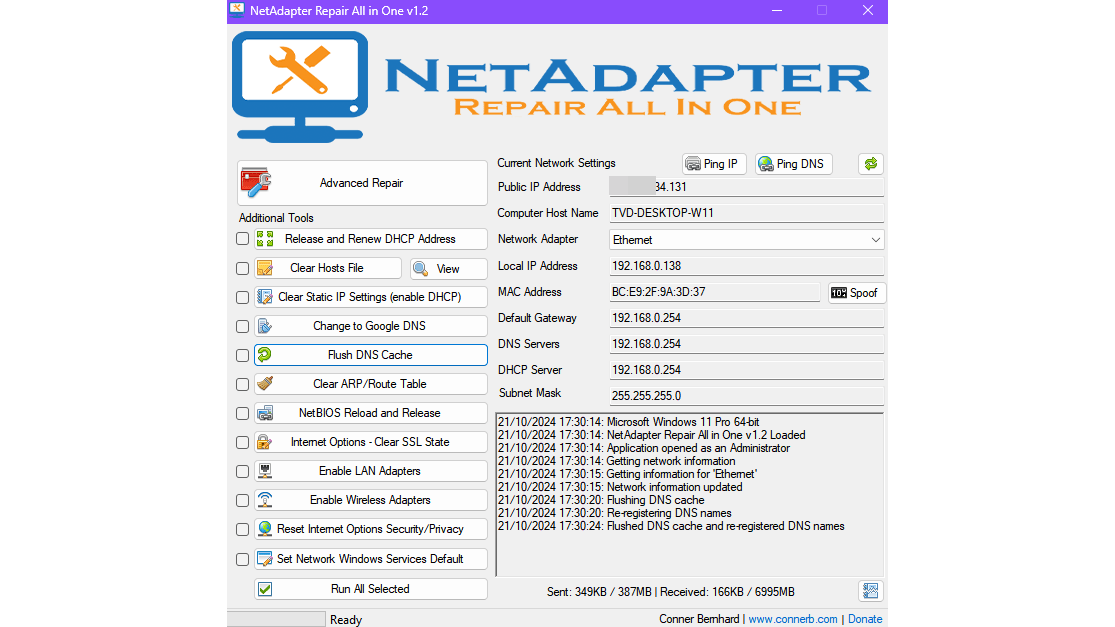Open the Donate link
The height and width of the screenshot is (627, 1115).
tap(865, 619)
